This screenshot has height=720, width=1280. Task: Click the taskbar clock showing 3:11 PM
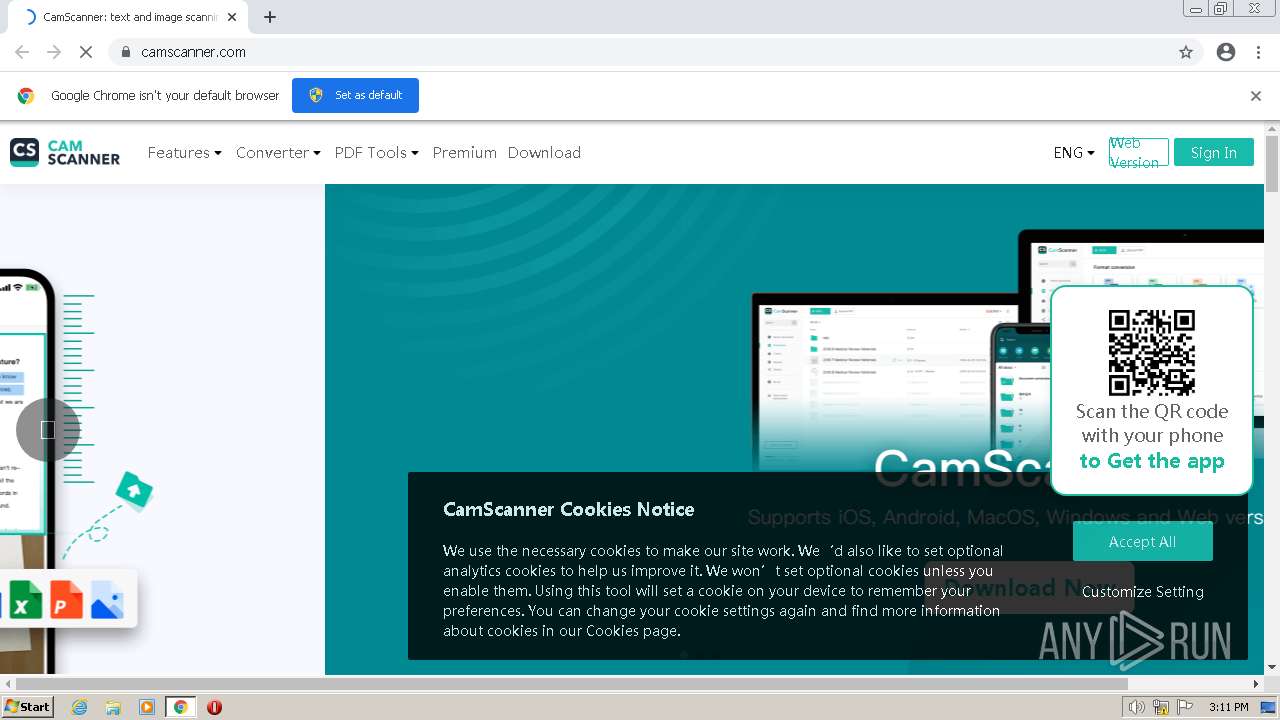(1228, 707)
